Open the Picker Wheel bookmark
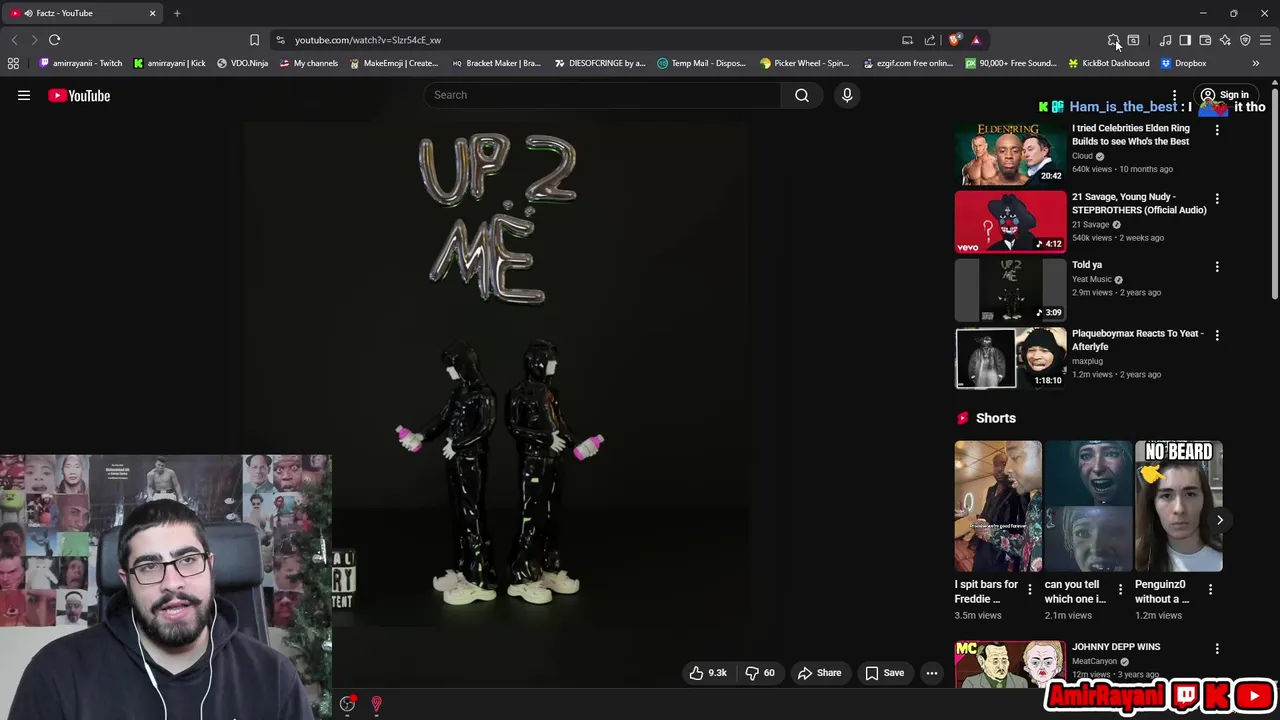Viewport: 1280px width, 720px height. point(804,63)
